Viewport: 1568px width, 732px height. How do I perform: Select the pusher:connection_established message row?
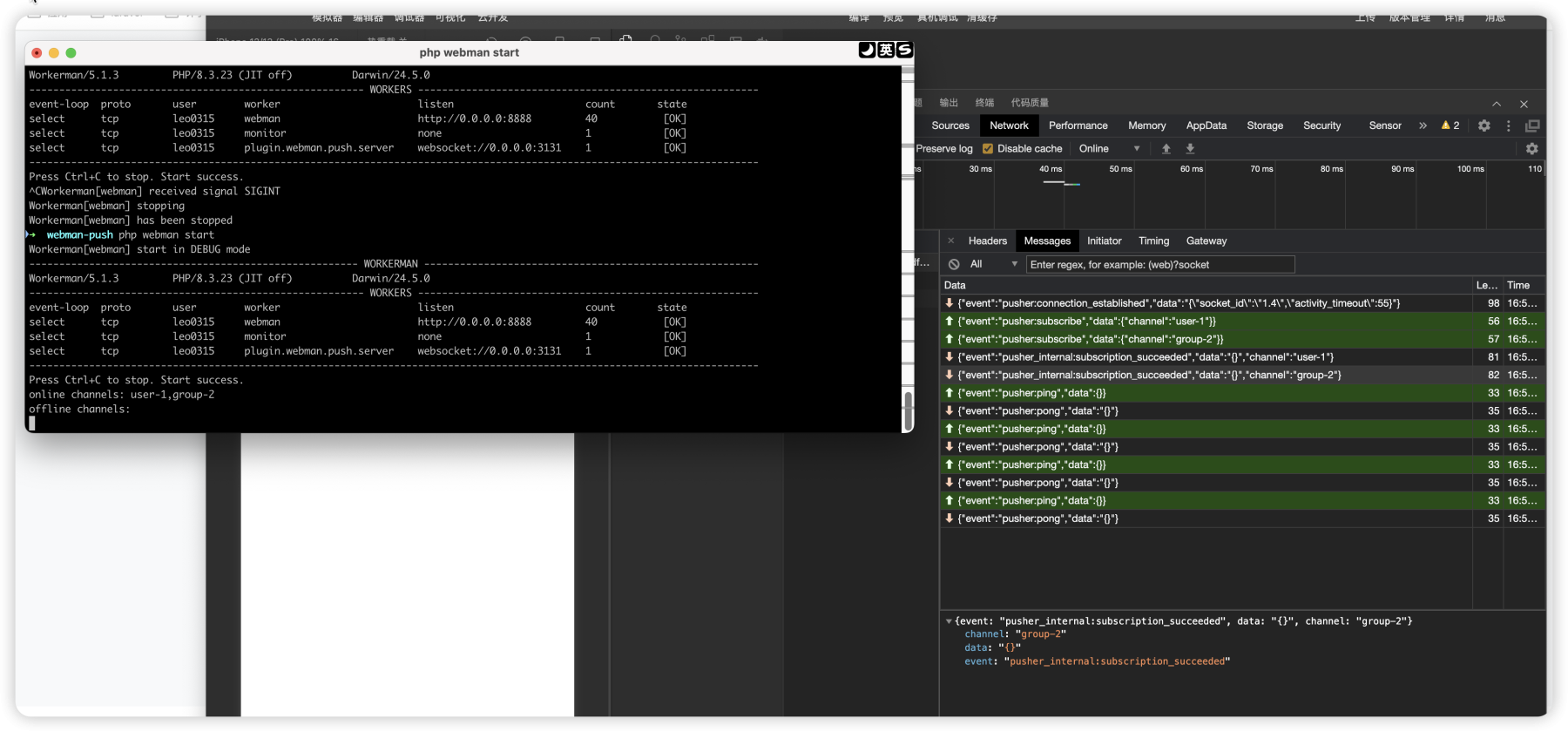click(x=1243, y=303)
